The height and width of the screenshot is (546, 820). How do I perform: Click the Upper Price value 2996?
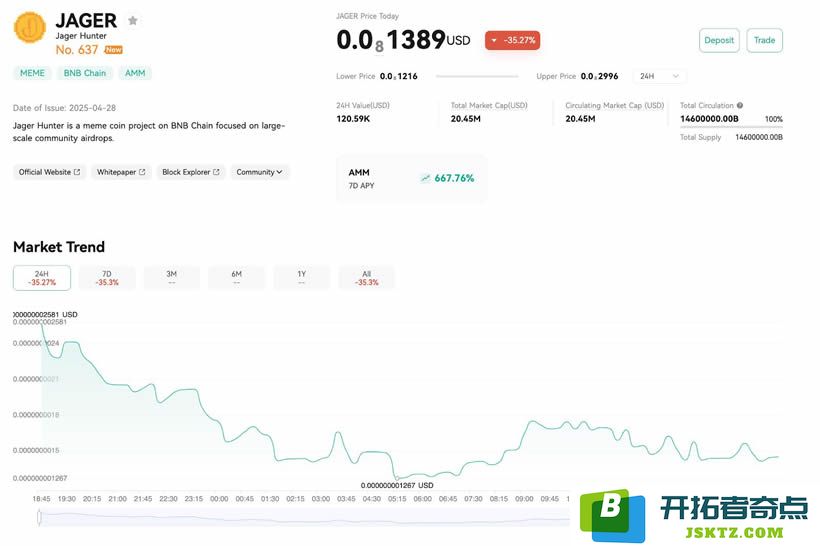[599, 76]
